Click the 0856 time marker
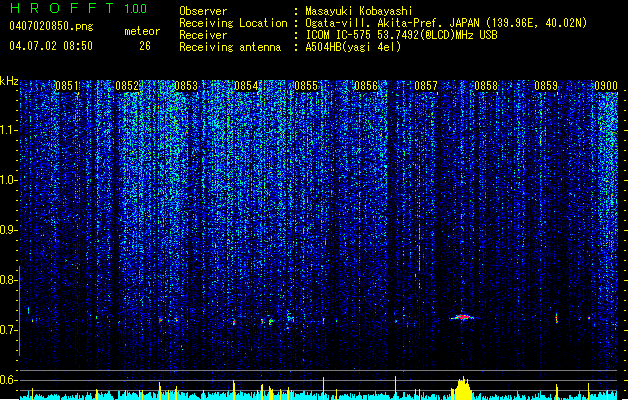Image resolution: width=629 pixels, height=400 pixels. click(x=366, y=86)
